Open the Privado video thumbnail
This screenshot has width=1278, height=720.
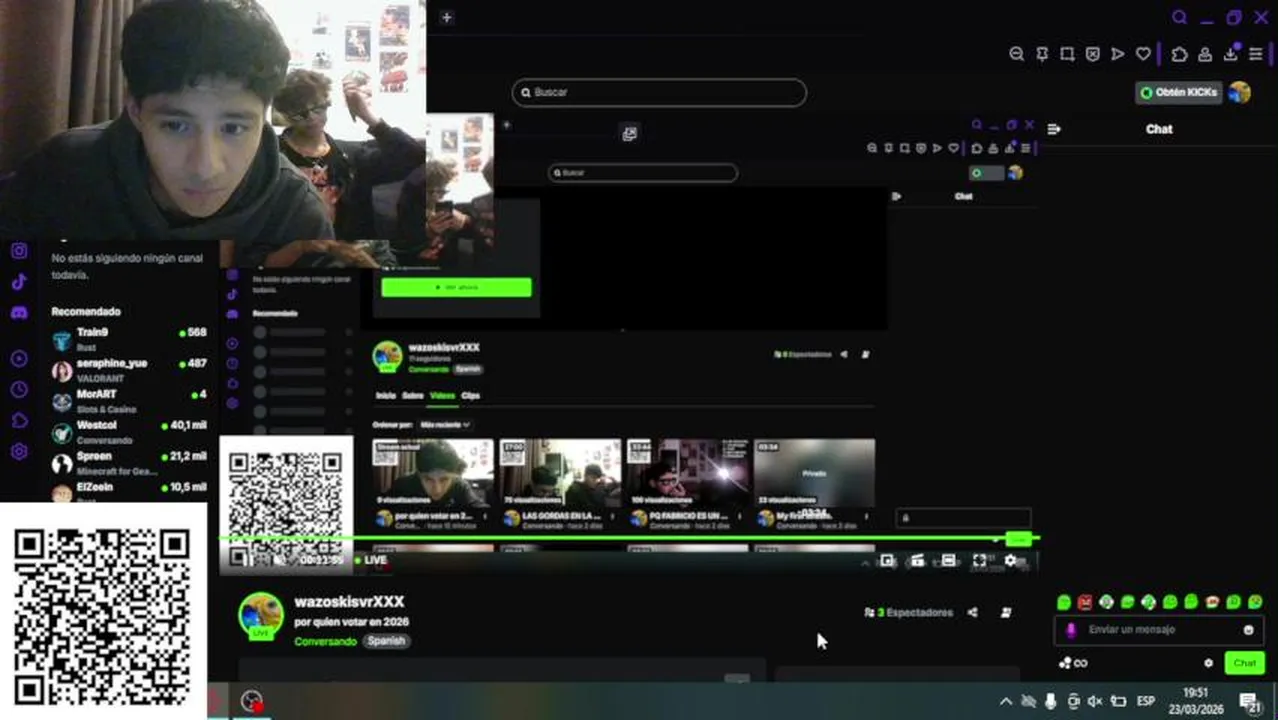814,473
